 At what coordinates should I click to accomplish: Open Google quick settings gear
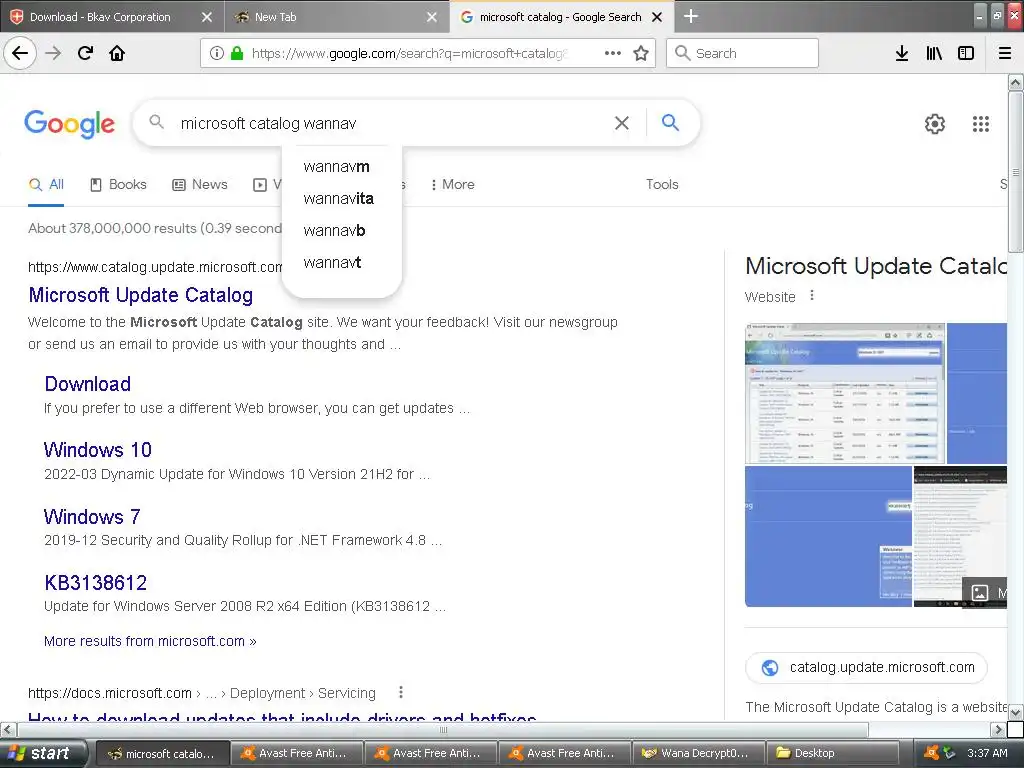pyautogui.click(x=935, y=123)
